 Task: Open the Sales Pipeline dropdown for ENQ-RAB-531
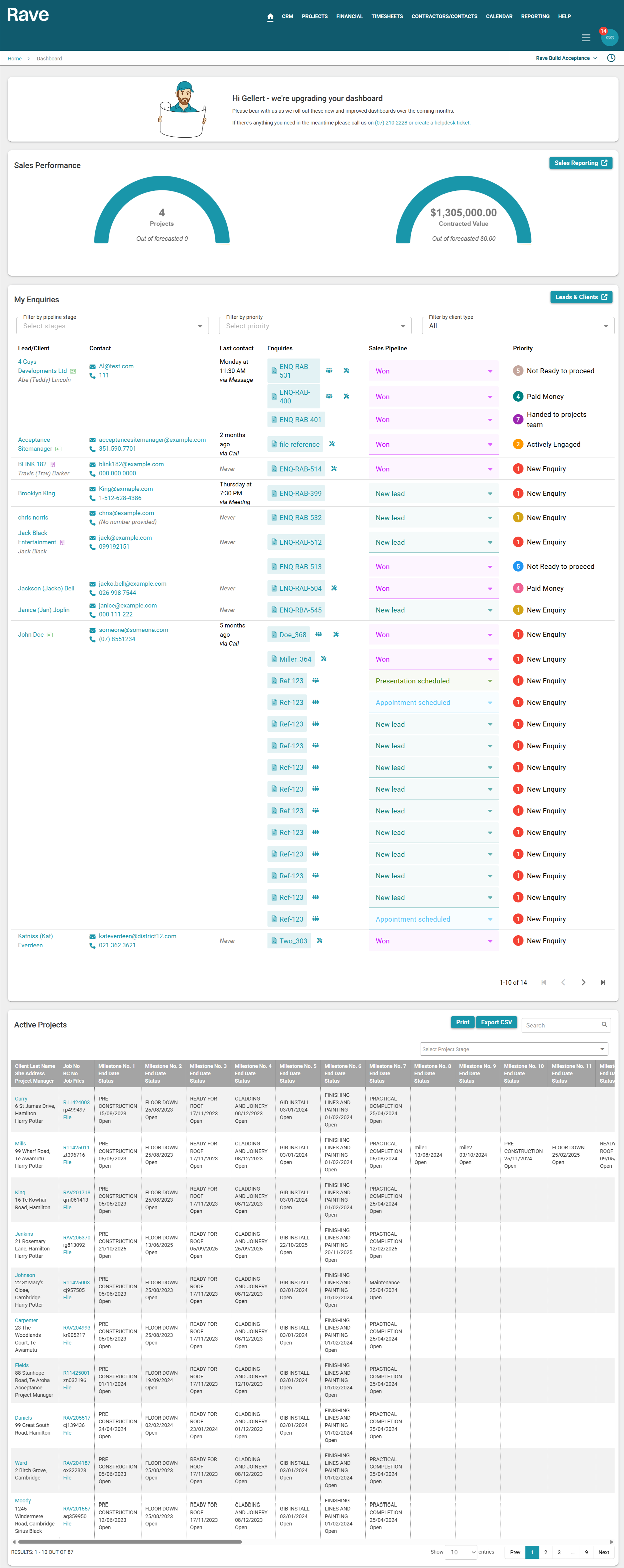point(433,371)
